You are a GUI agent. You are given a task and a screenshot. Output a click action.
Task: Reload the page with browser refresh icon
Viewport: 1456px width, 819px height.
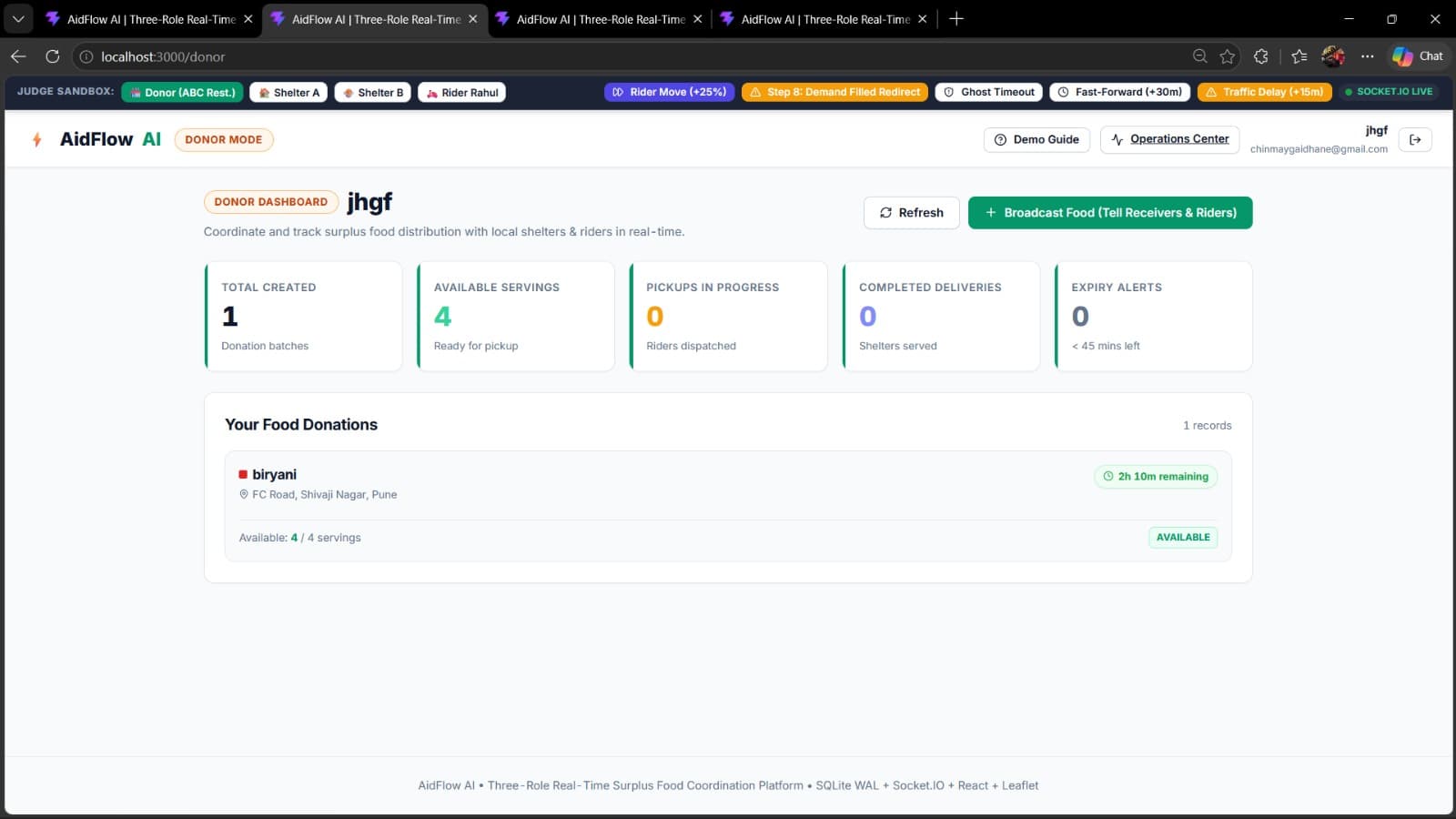tap(53, 56)
